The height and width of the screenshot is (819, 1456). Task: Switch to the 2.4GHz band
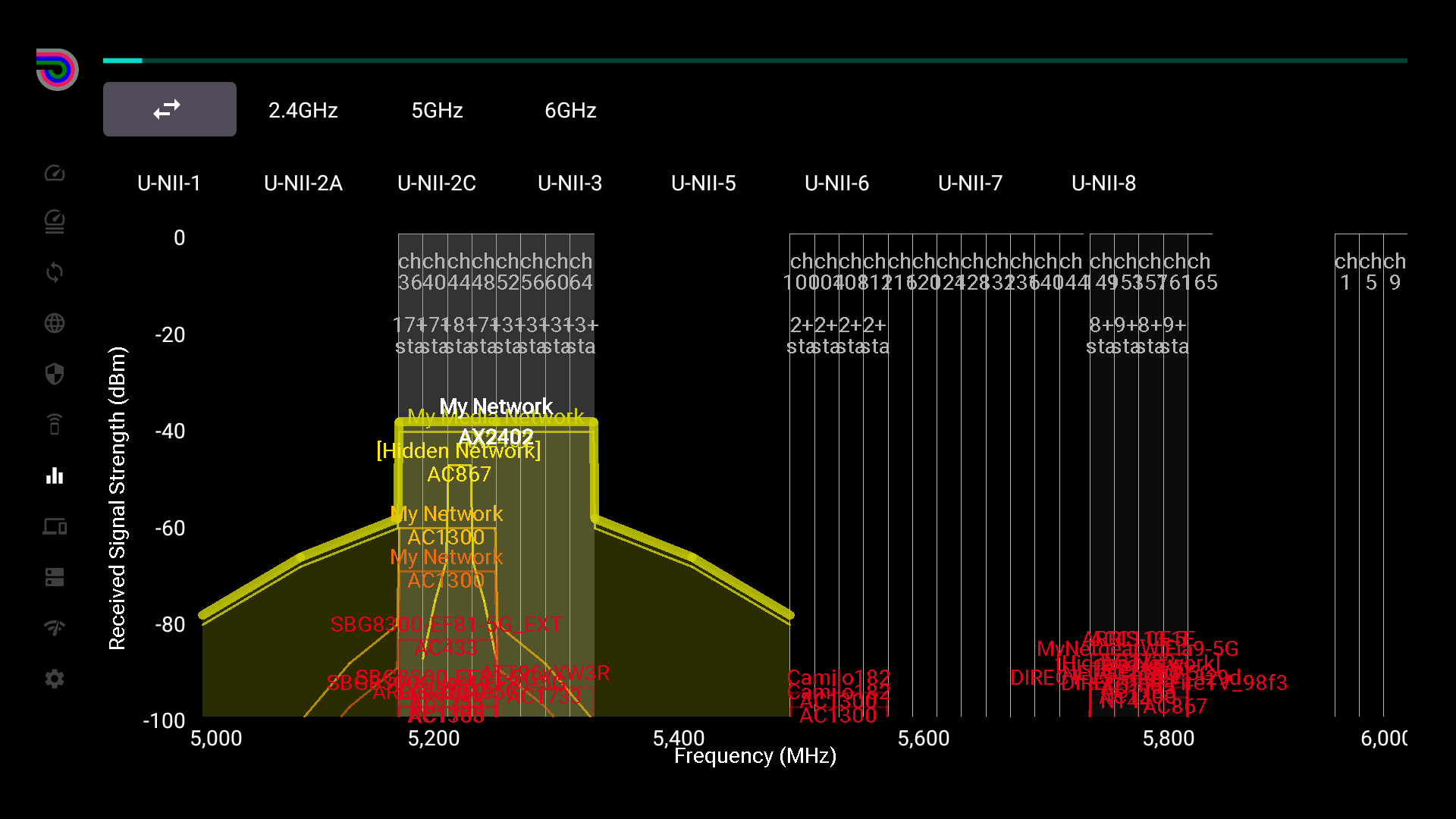coord(303,109)
